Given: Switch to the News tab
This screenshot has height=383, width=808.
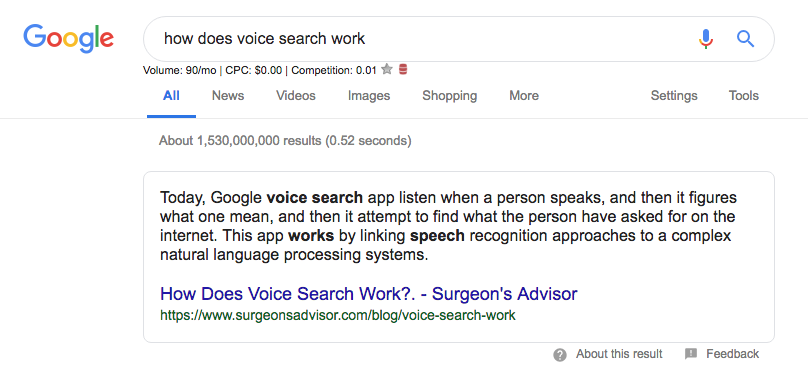Looking at the screenshot, I should [x=228, y=96].
